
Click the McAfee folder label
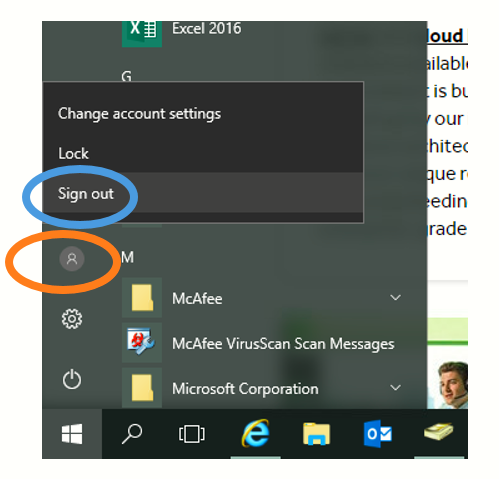pyautogui.click(x=197, y=298)
